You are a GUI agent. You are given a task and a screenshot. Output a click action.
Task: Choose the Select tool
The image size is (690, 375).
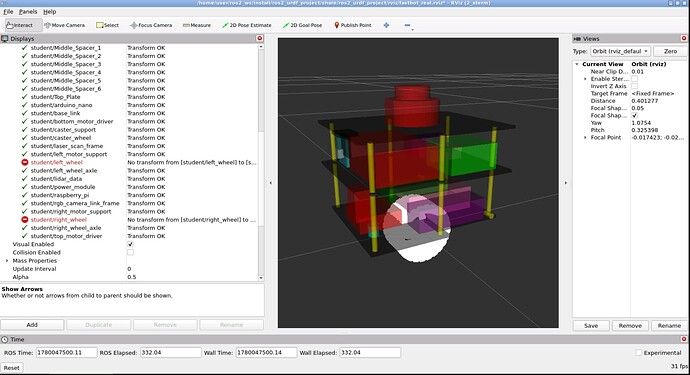click(x=108, y=25)
